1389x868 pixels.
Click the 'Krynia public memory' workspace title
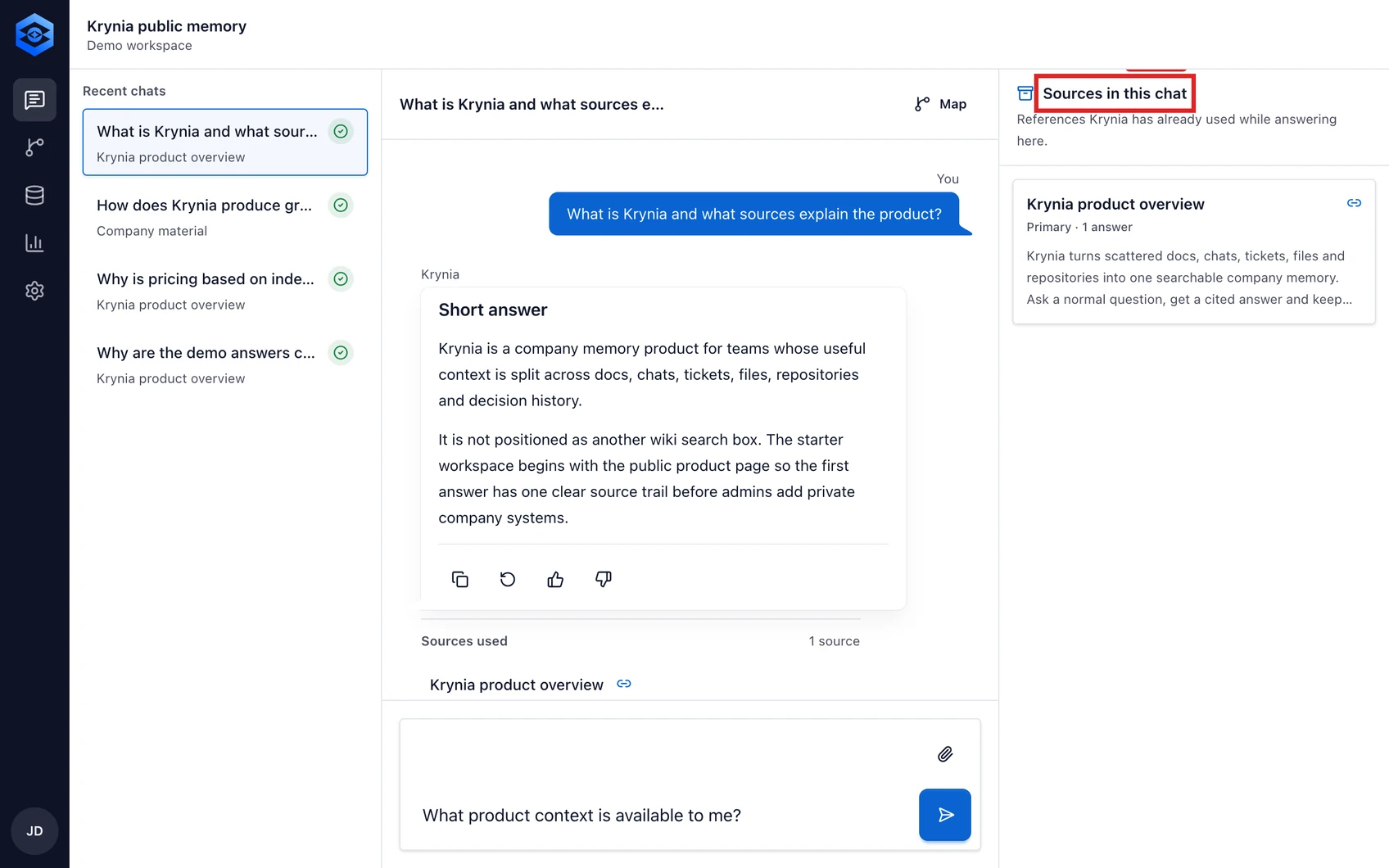tap(166, 26)
